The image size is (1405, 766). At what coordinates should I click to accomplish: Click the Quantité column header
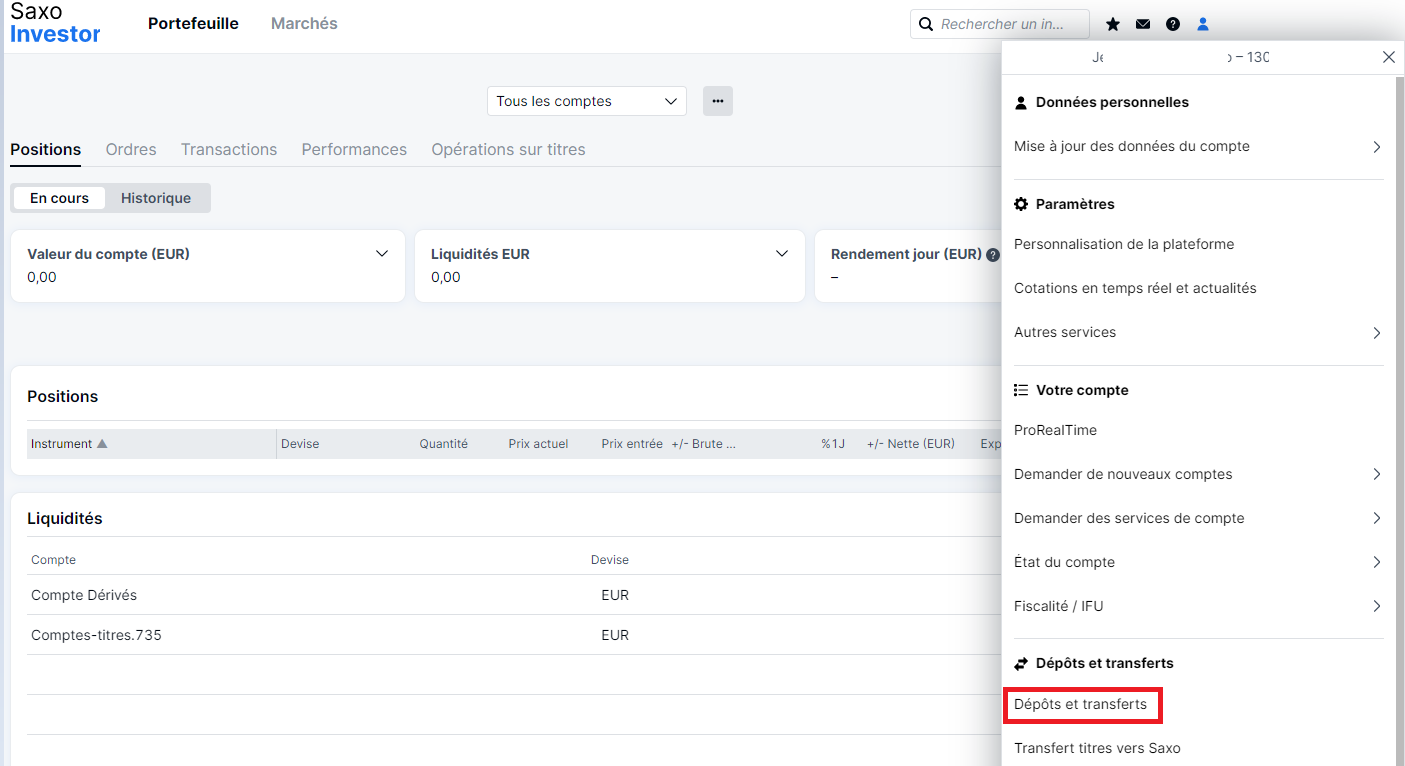click(x=443, y=444)
